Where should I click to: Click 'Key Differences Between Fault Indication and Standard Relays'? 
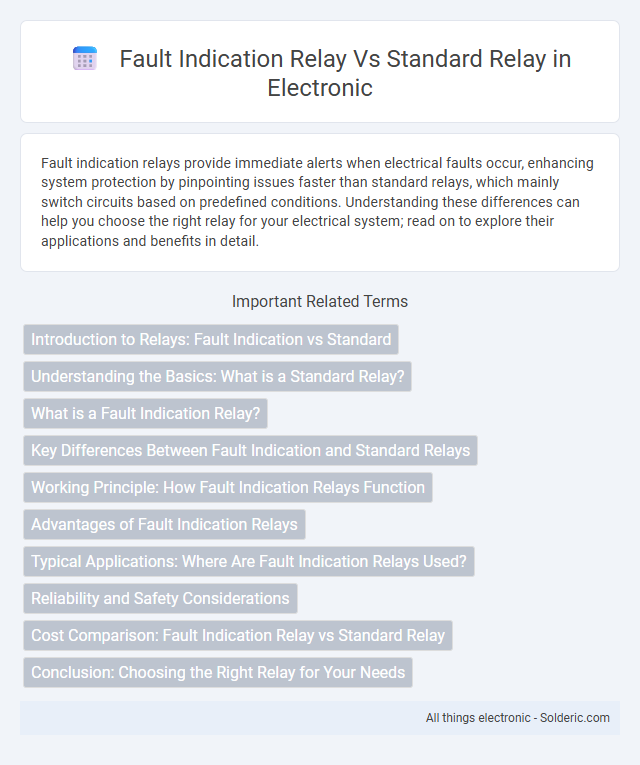click(250, 450)
